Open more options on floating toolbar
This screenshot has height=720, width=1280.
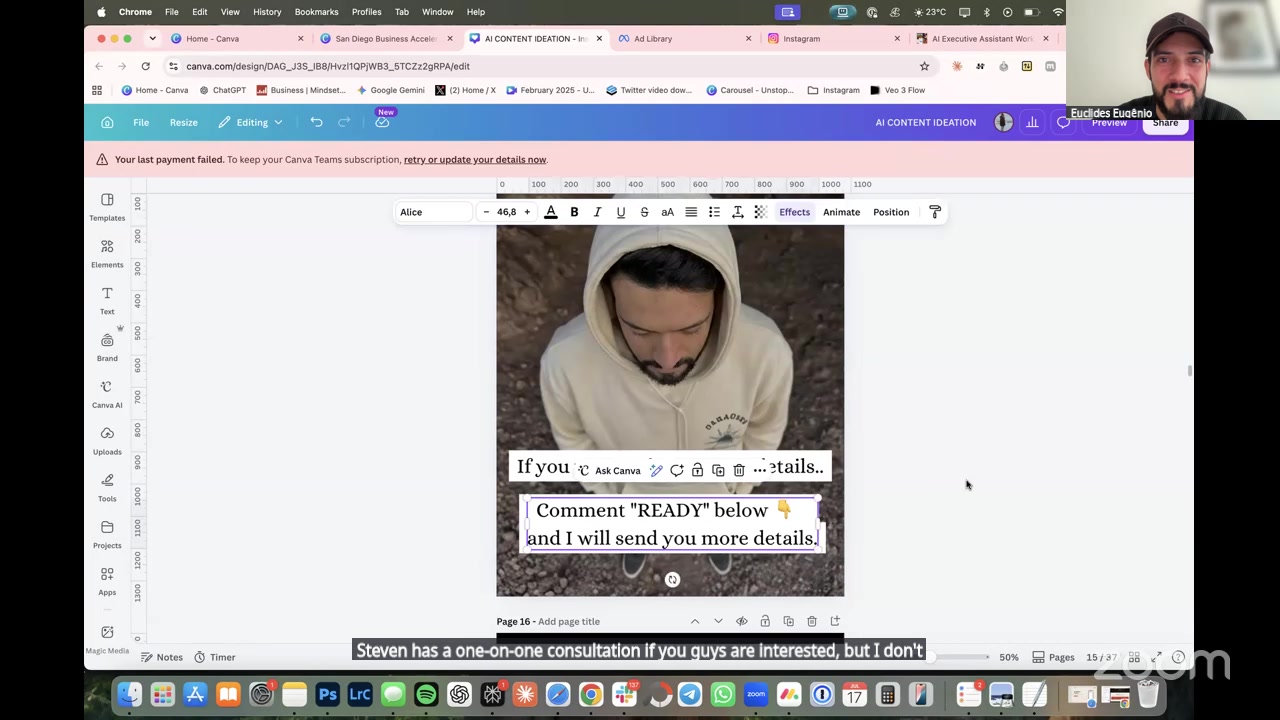(x=760, y=470)
